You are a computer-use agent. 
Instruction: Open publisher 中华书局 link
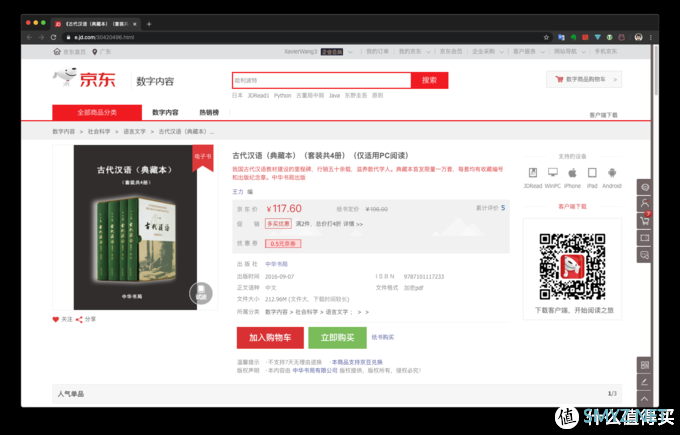[276, 264]
